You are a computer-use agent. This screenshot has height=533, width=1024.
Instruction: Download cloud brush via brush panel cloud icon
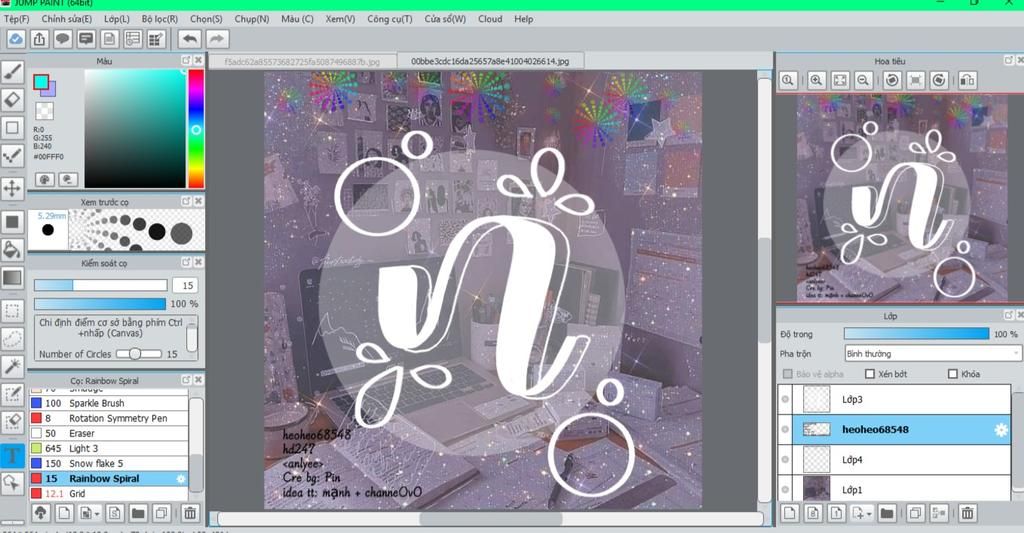(40, 513)
